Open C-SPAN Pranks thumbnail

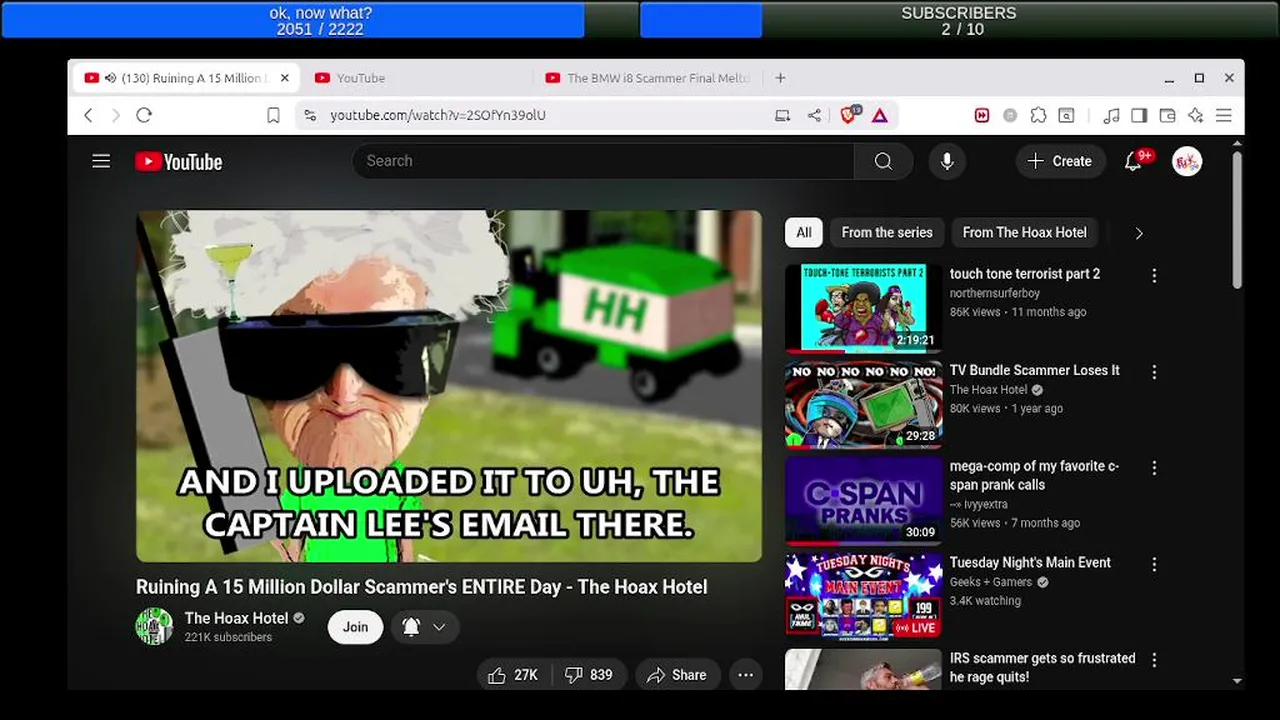(x=863, y=500)
